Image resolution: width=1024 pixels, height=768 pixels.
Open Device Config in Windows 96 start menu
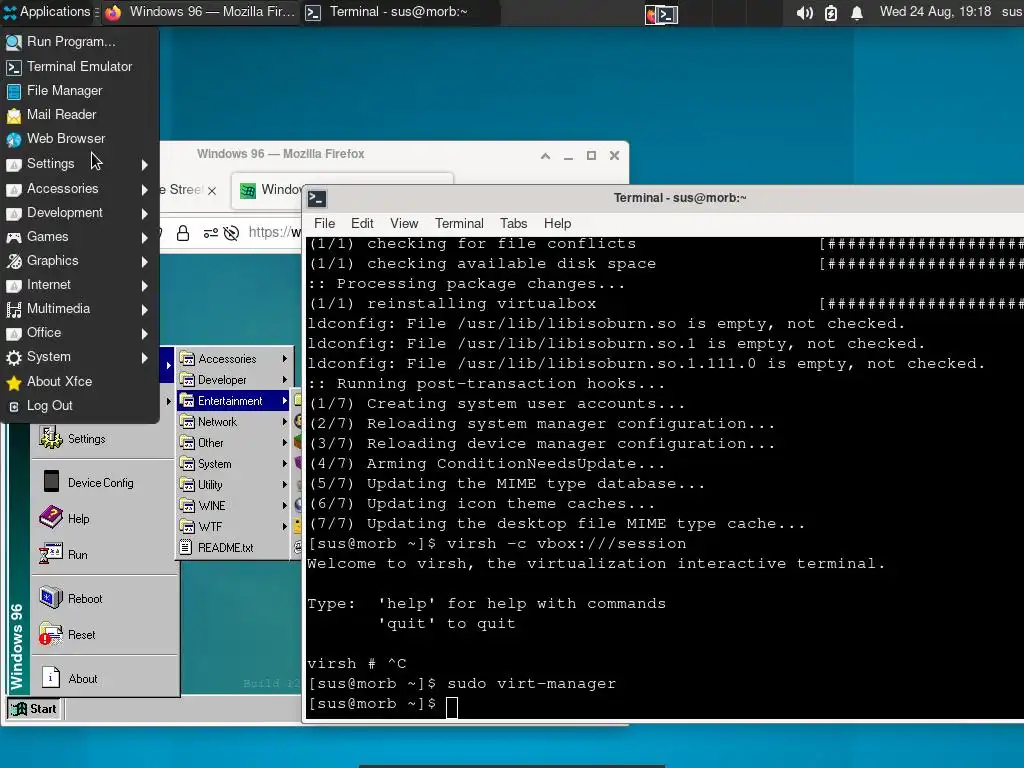(x=104, y=483)
